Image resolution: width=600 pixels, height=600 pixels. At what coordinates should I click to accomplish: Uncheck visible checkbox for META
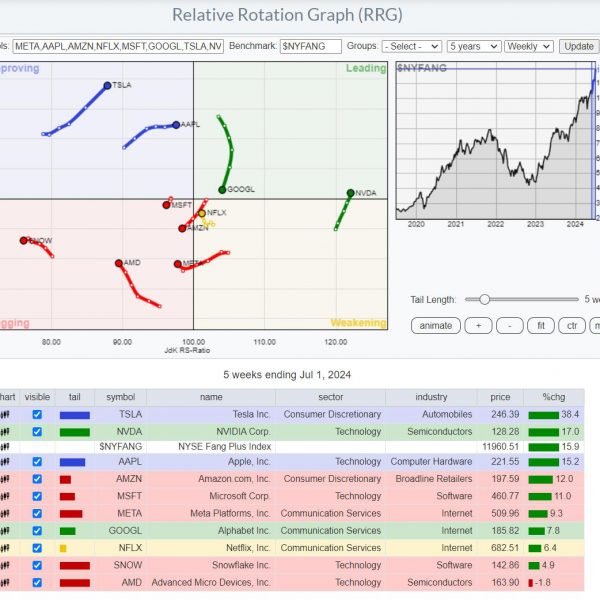[37, 514]
